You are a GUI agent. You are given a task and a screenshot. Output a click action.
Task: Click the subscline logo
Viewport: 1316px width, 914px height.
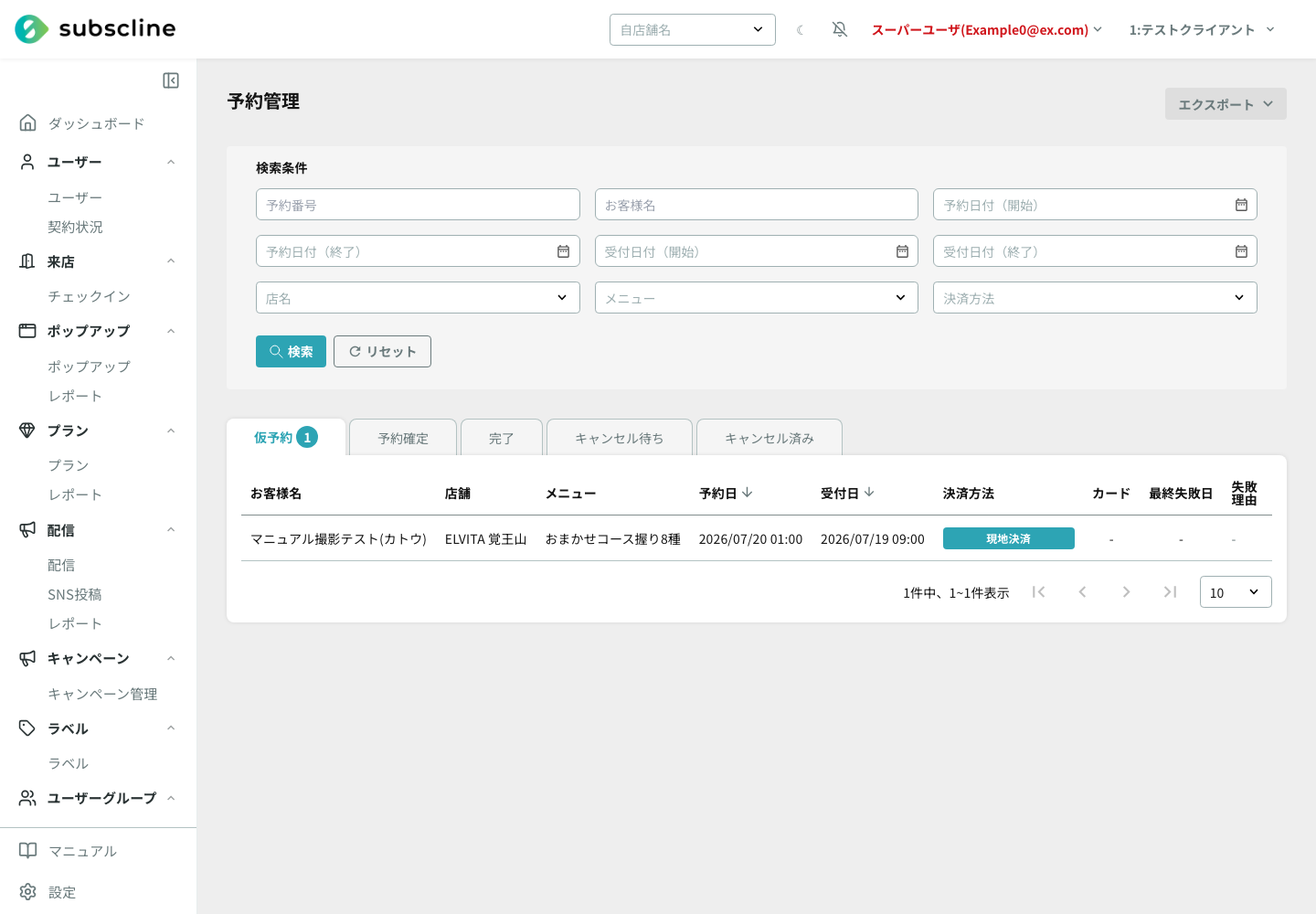(x=95, y=29)
